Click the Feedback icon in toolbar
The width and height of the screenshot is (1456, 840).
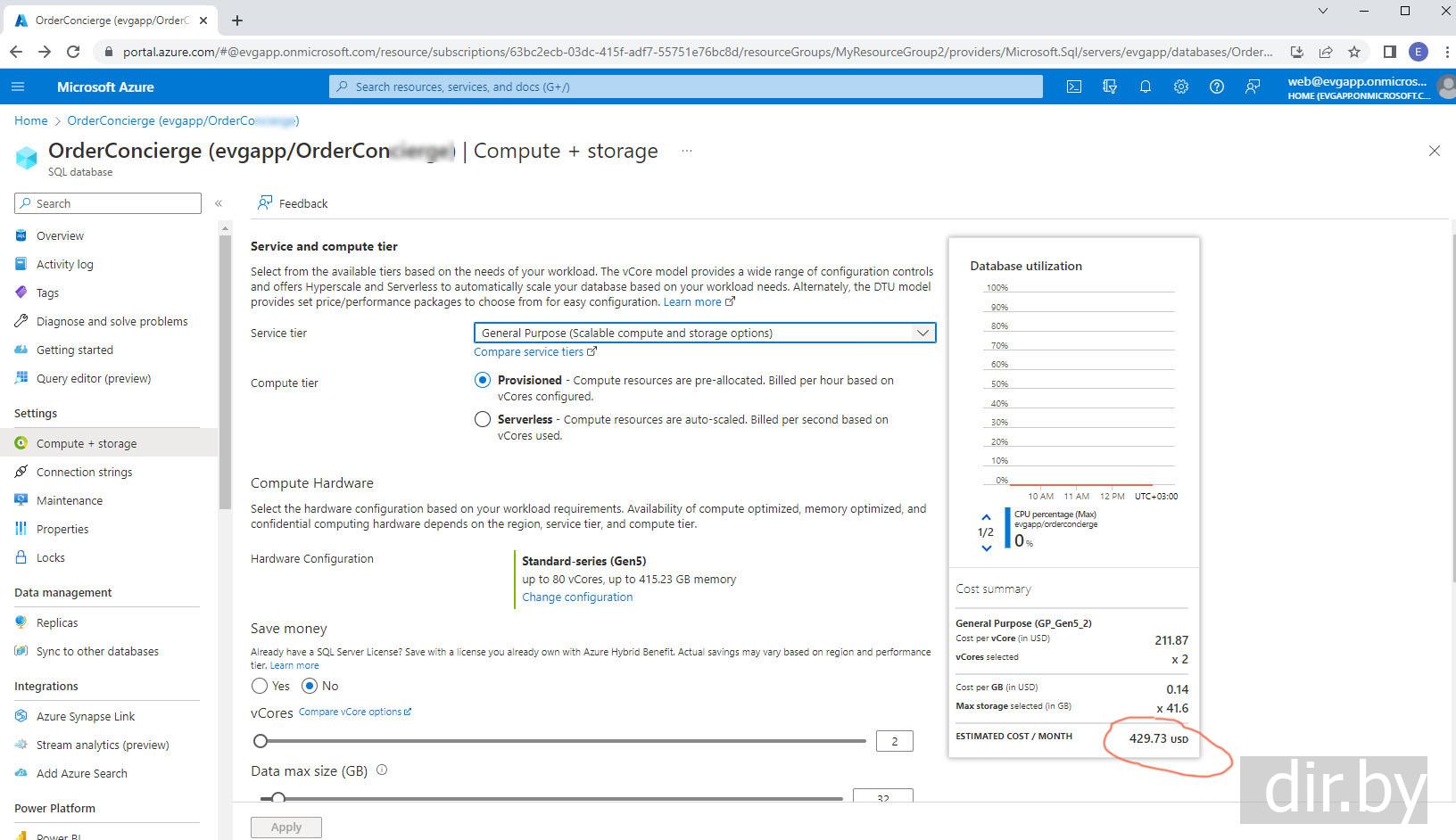pos(265,203)
